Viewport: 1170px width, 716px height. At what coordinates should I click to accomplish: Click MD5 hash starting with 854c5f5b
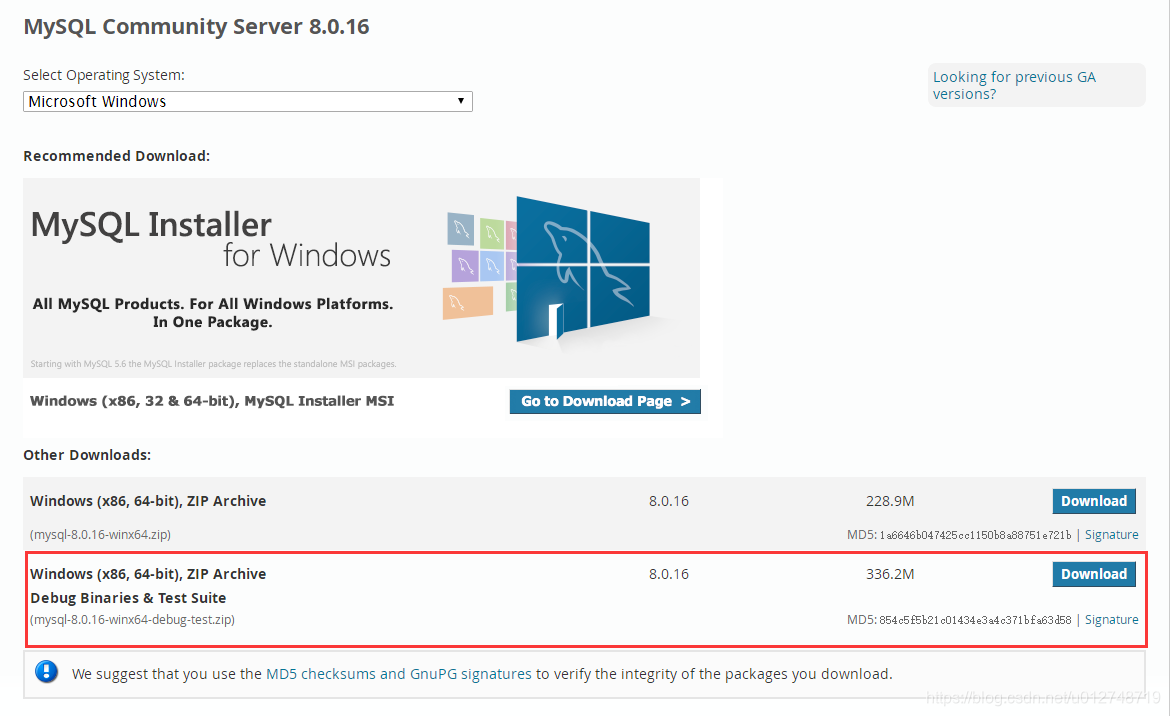coord(975,620)
